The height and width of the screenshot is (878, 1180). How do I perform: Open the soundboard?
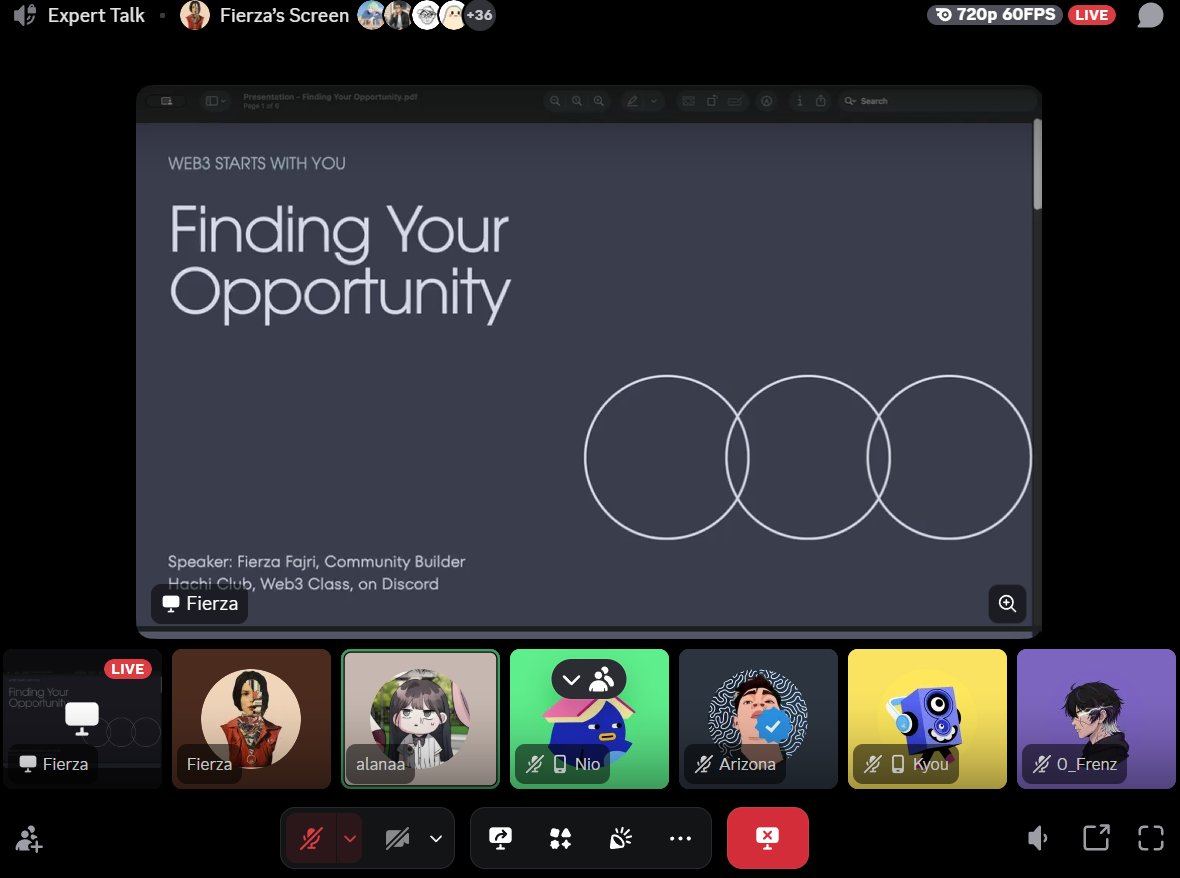(620, 838)
